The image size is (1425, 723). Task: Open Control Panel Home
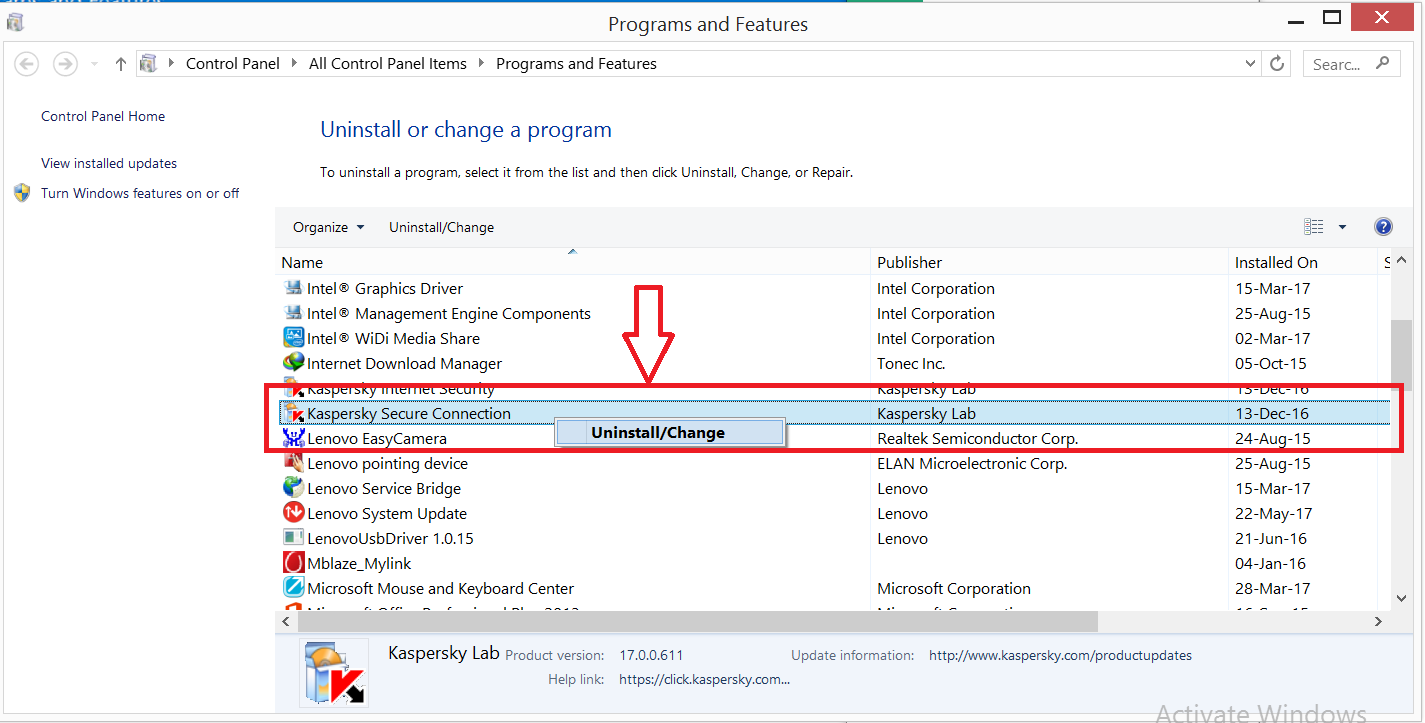point(103,116)
